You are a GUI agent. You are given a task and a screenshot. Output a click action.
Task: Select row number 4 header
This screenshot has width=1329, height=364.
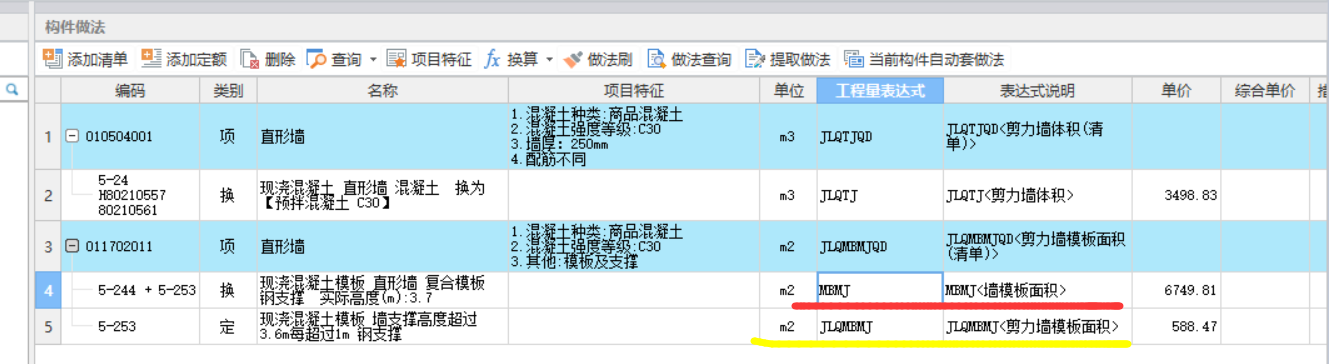[x=48, y=290]
